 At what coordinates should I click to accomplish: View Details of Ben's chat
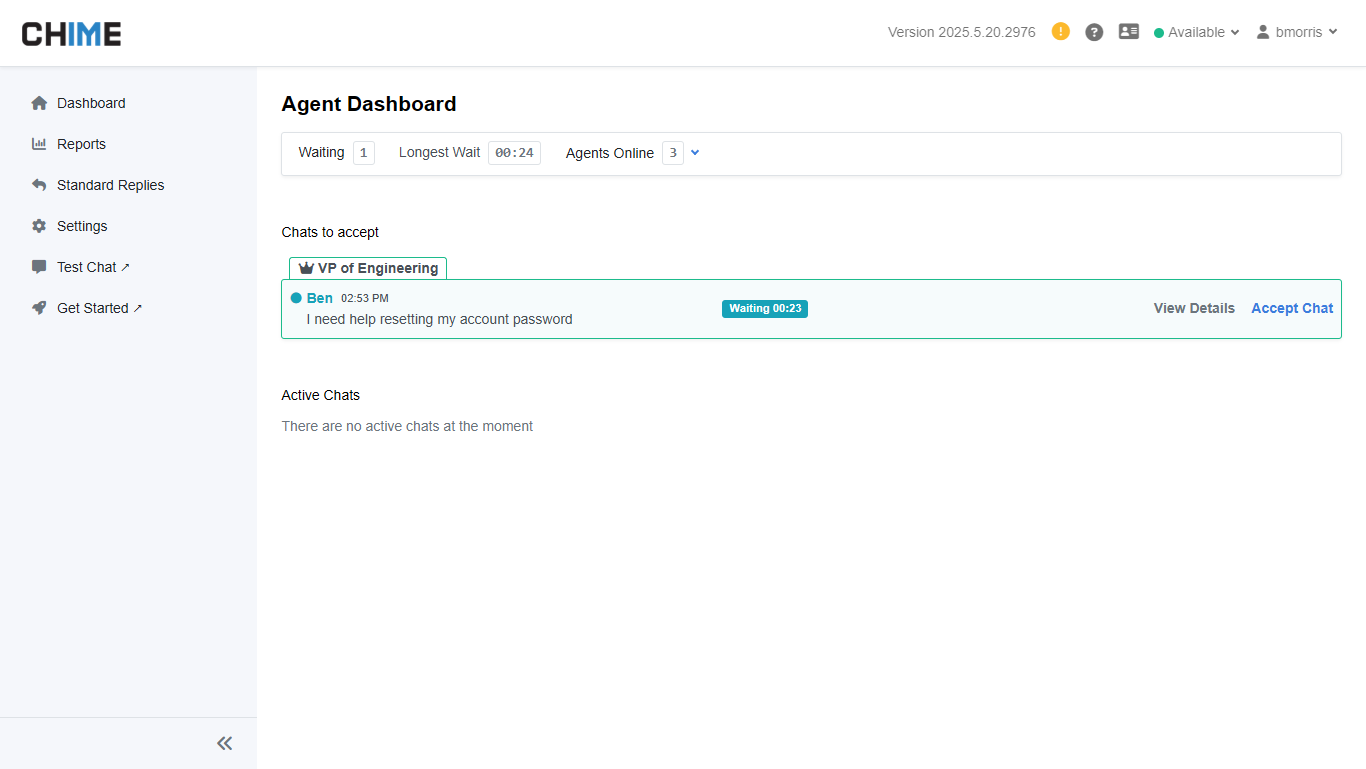tap(1194, 308)
